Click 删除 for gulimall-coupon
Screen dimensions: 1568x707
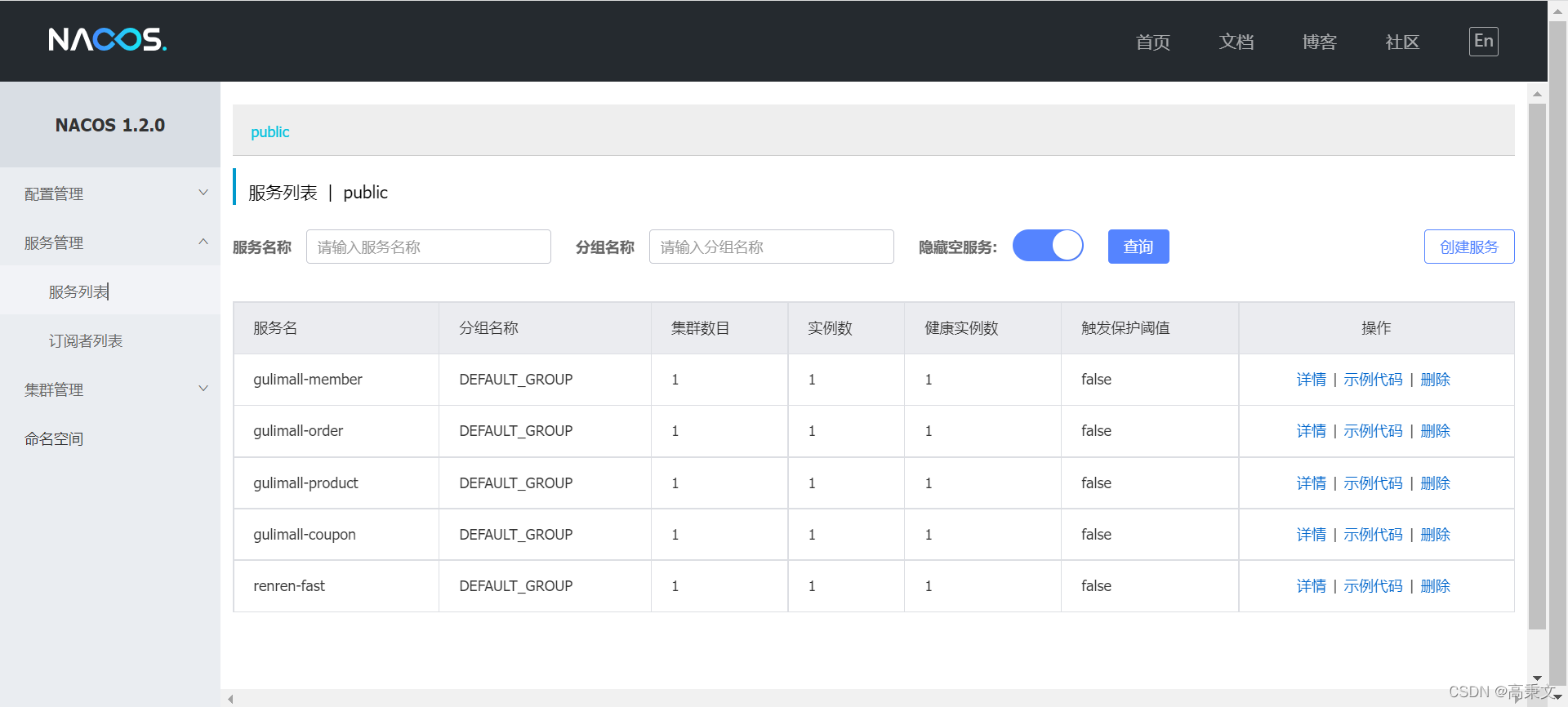(1435, 535)
